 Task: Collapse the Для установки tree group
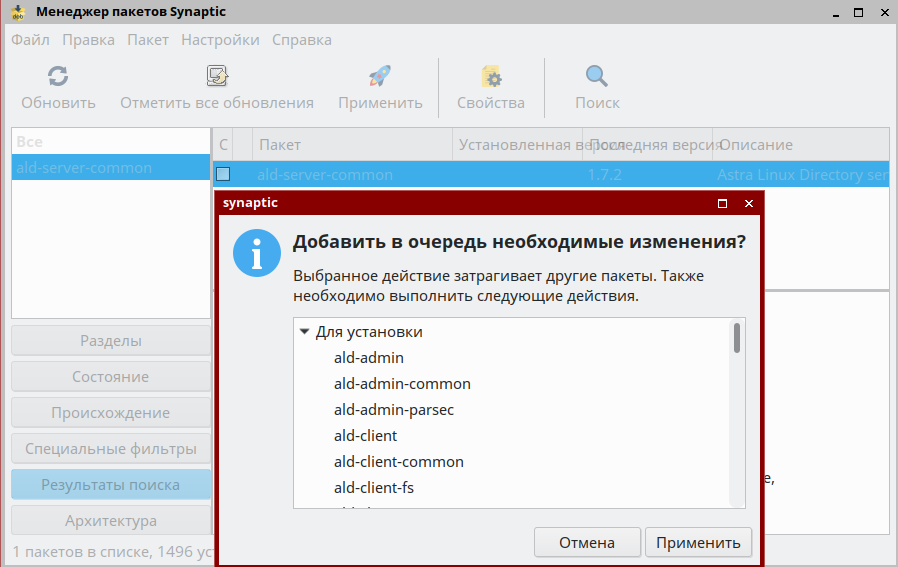point(305,332)
